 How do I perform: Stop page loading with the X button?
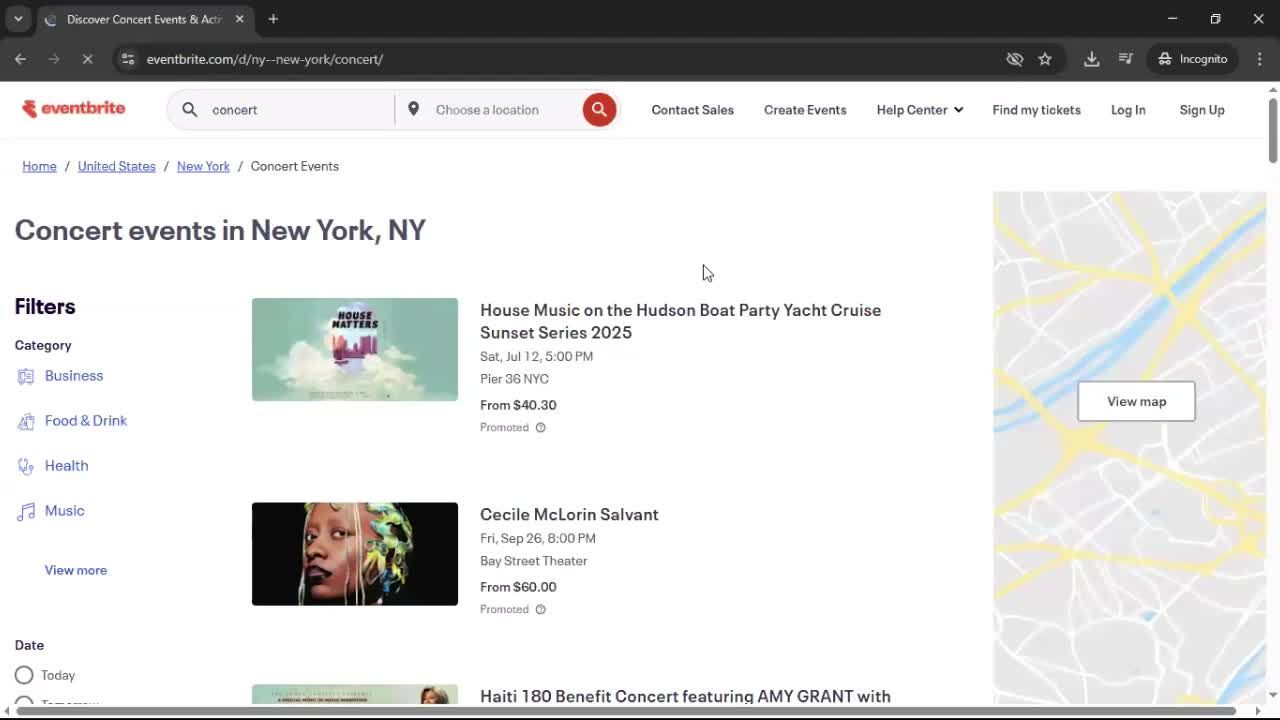pyautogui.click(x=87, y=59)
